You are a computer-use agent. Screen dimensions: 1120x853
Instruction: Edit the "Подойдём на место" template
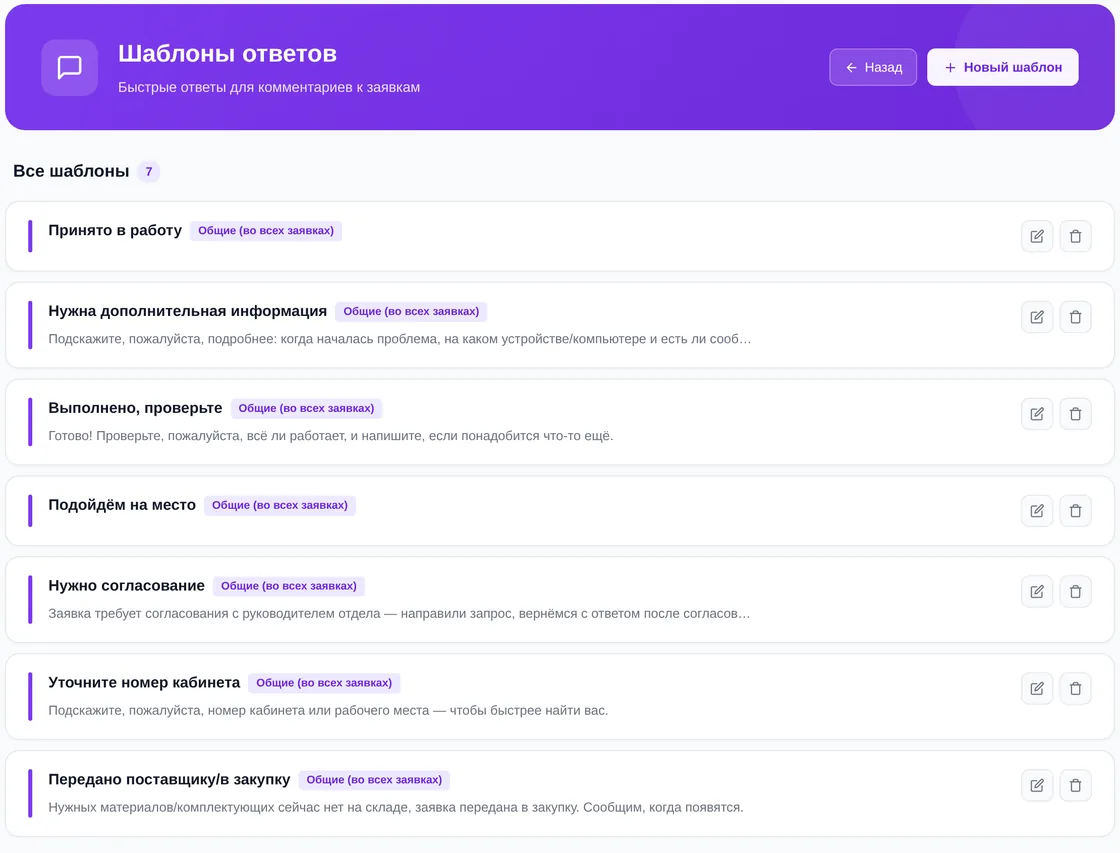coord(1036,511)
